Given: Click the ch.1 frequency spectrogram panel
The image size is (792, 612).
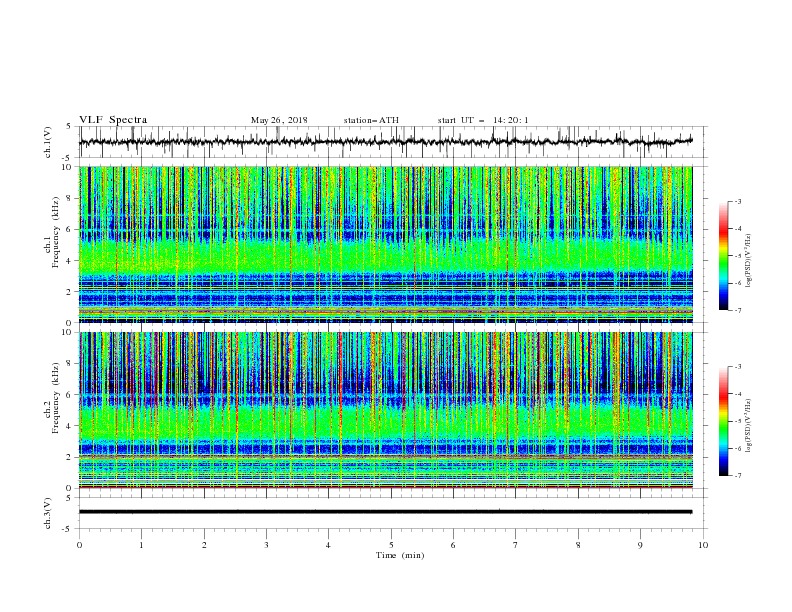Looking at the screenshot, I should [386, 244].
